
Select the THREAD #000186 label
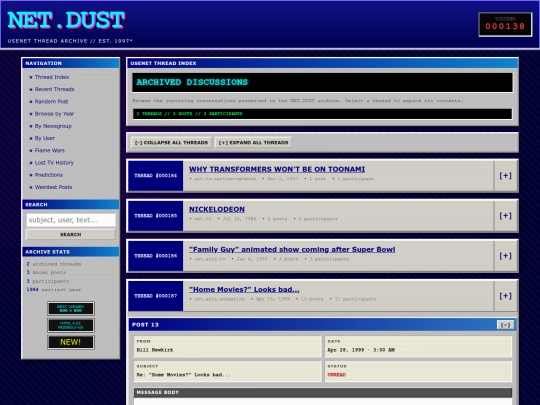tap(156, 256)
